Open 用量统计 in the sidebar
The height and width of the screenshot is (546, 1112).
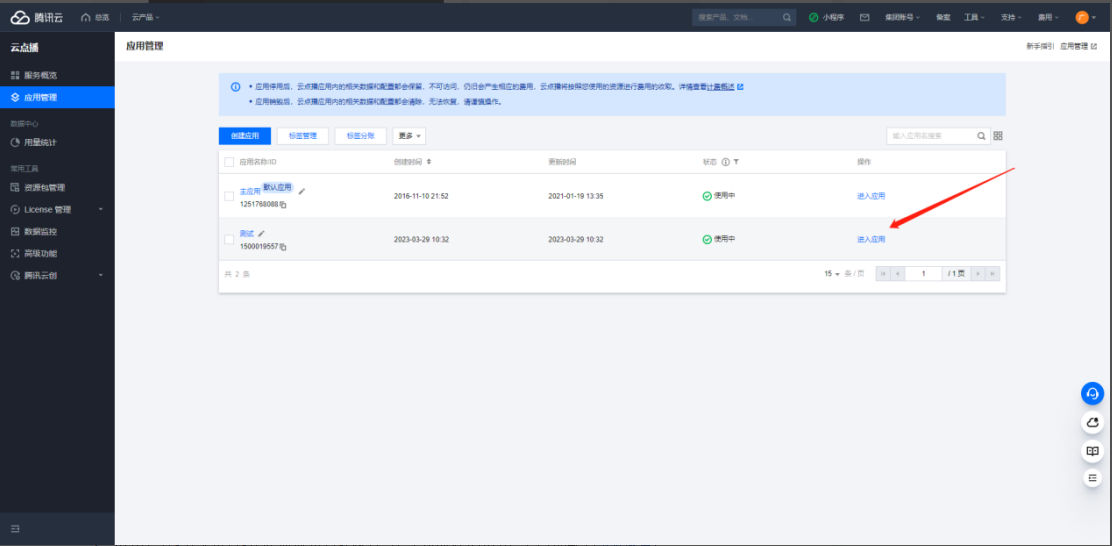(40, 142)
